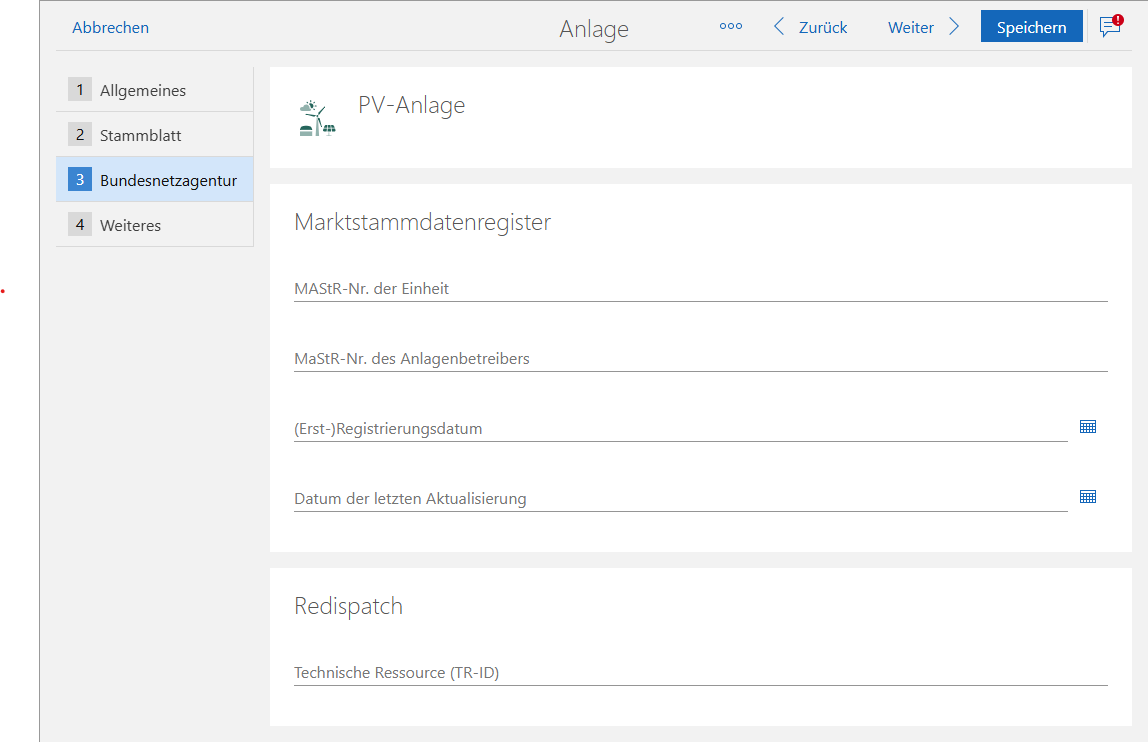Click the back chevron beside Zurück
This screenshot has height=742, width=1148.
tap(779, 26)
